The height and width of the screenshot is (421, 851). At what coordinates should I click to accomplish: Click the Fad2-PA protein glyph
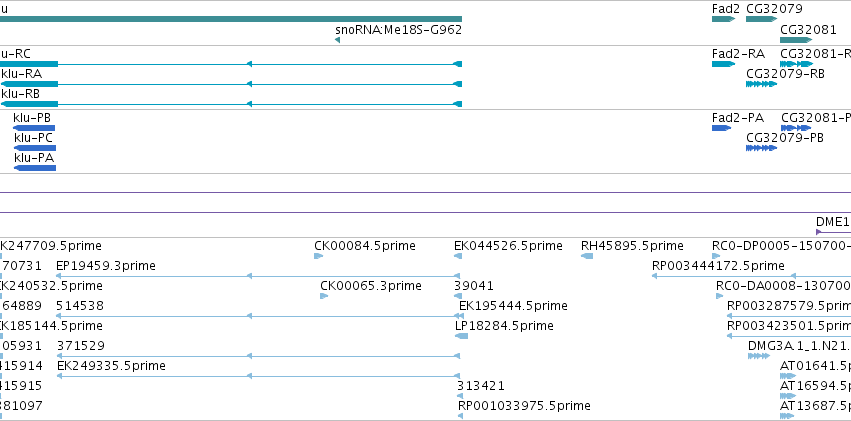tap(721, 128)
